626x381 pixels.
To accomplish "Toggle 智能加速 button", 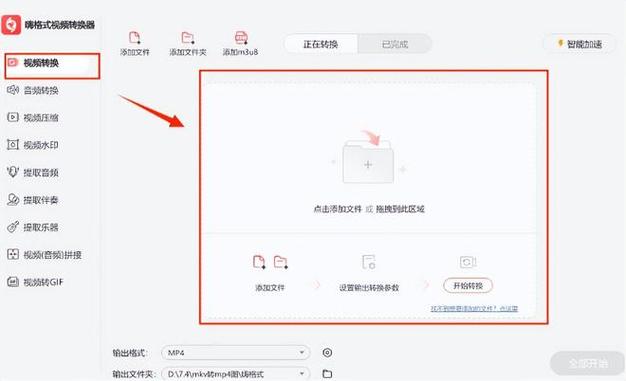I will point(579,44).
